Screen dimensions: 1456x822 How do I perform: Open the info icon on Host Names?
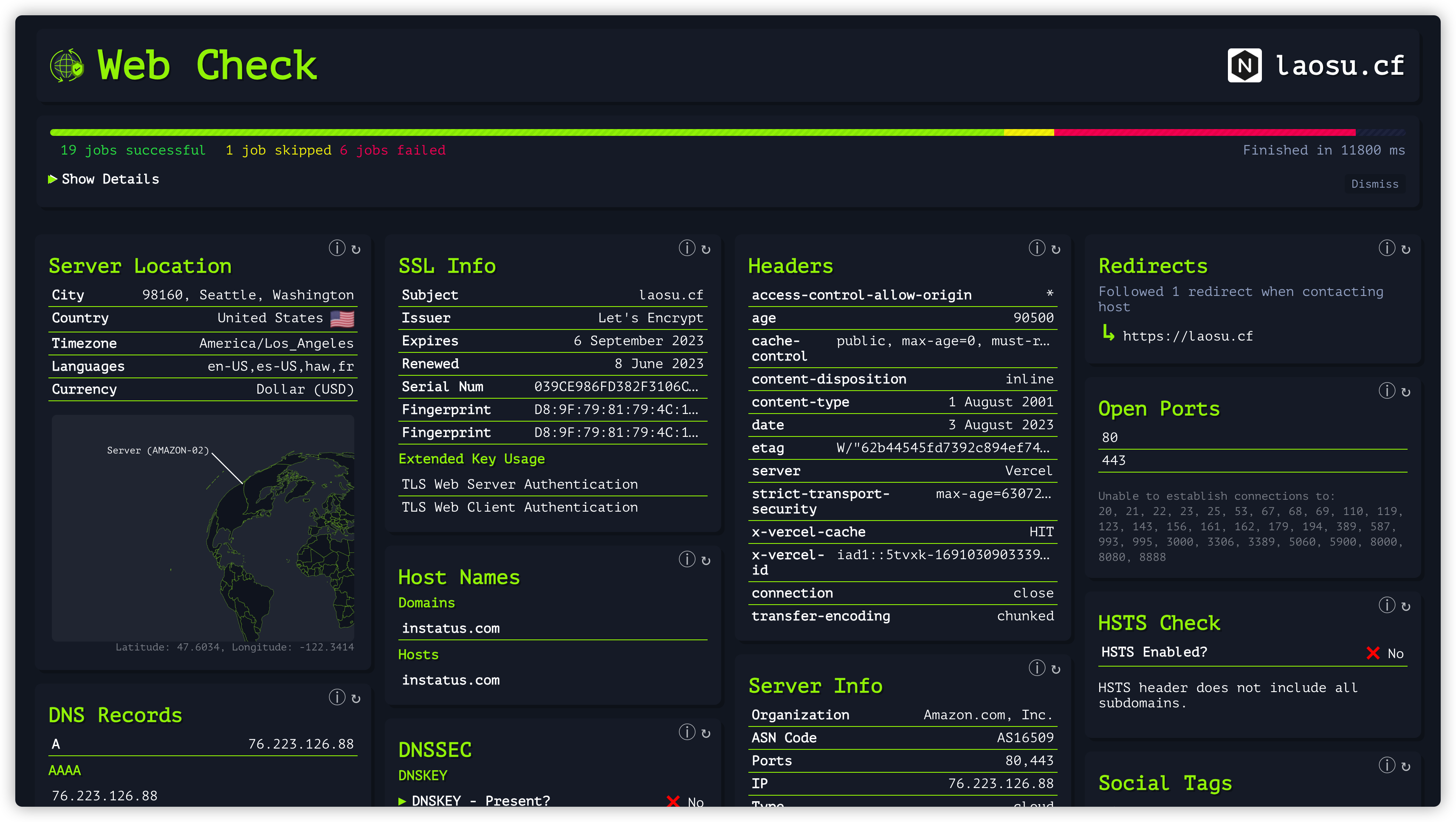click(x=687, y=560)
